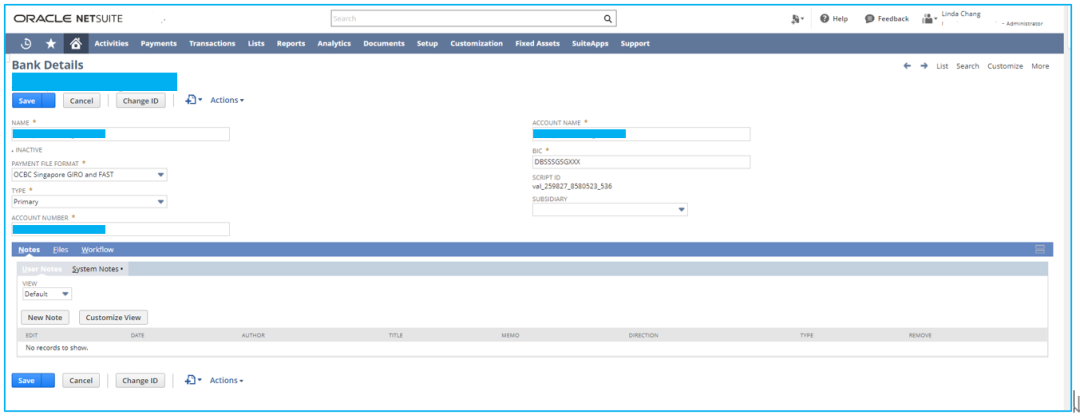
Task: Go to previous record with left arrow
Action: [x=907, y=66]
